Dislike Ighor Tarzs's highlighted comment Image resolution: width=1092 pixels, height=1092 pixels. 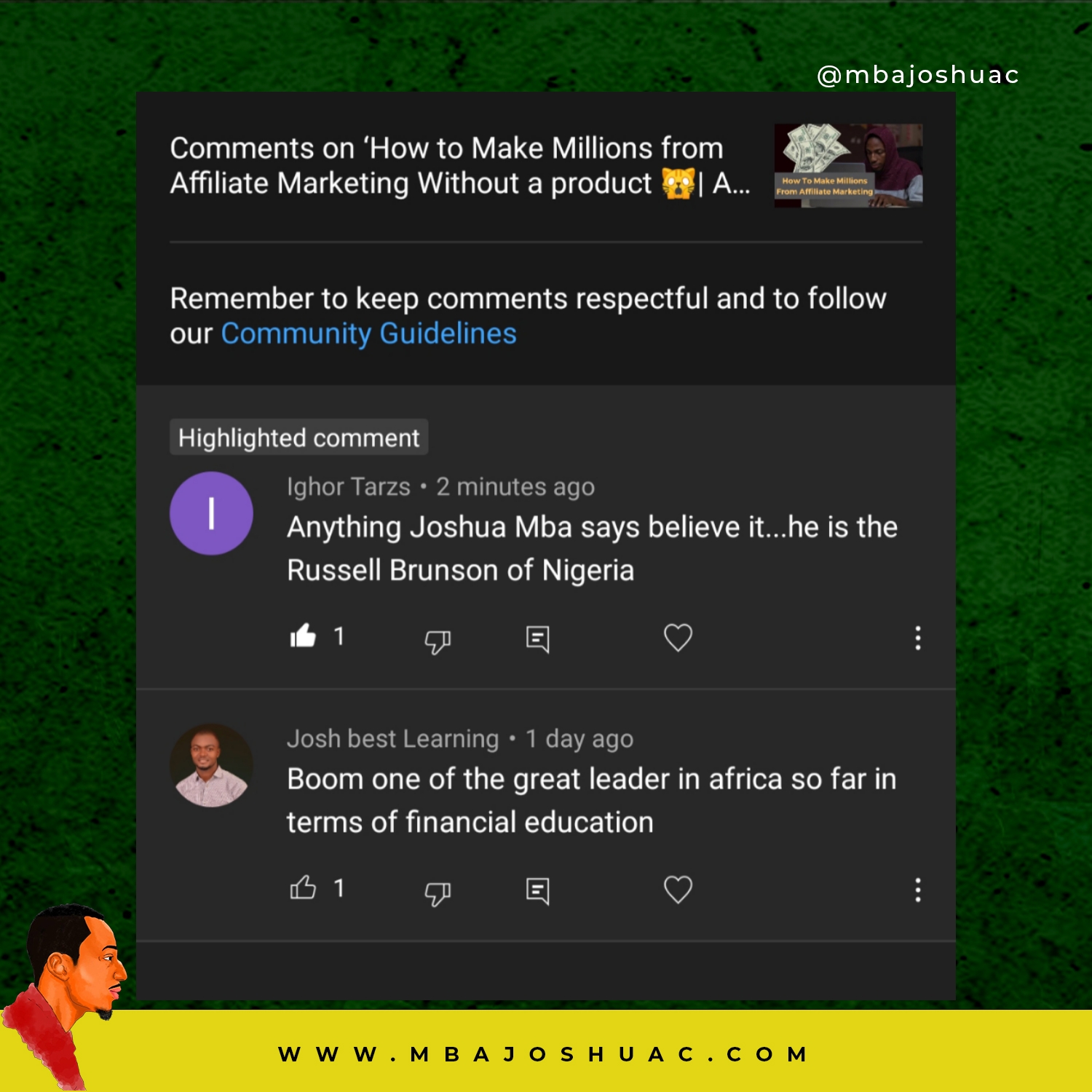click(x=438, y=641)
